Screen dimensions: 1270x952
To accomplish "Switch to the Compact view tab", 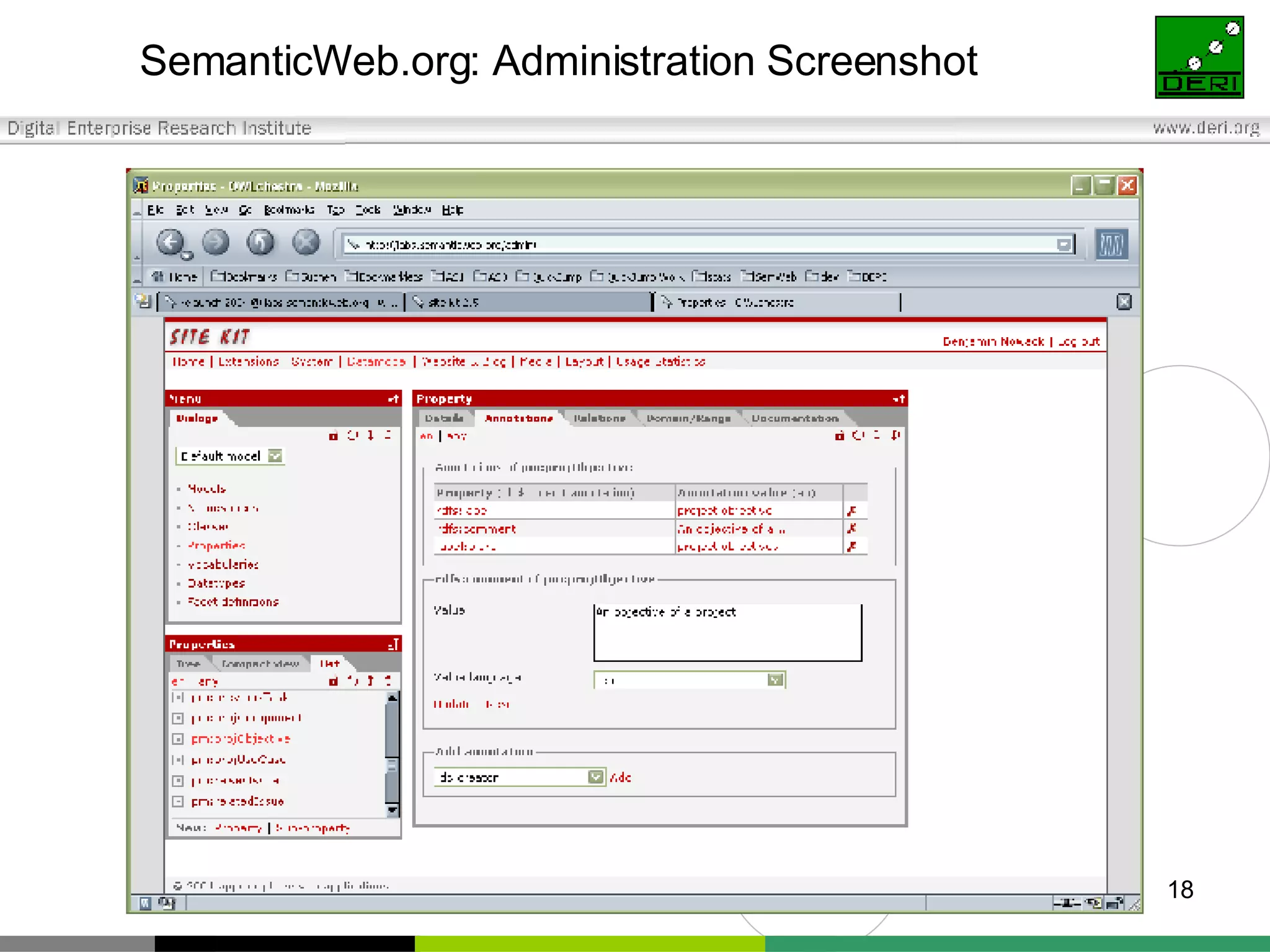I will (260, 664).
